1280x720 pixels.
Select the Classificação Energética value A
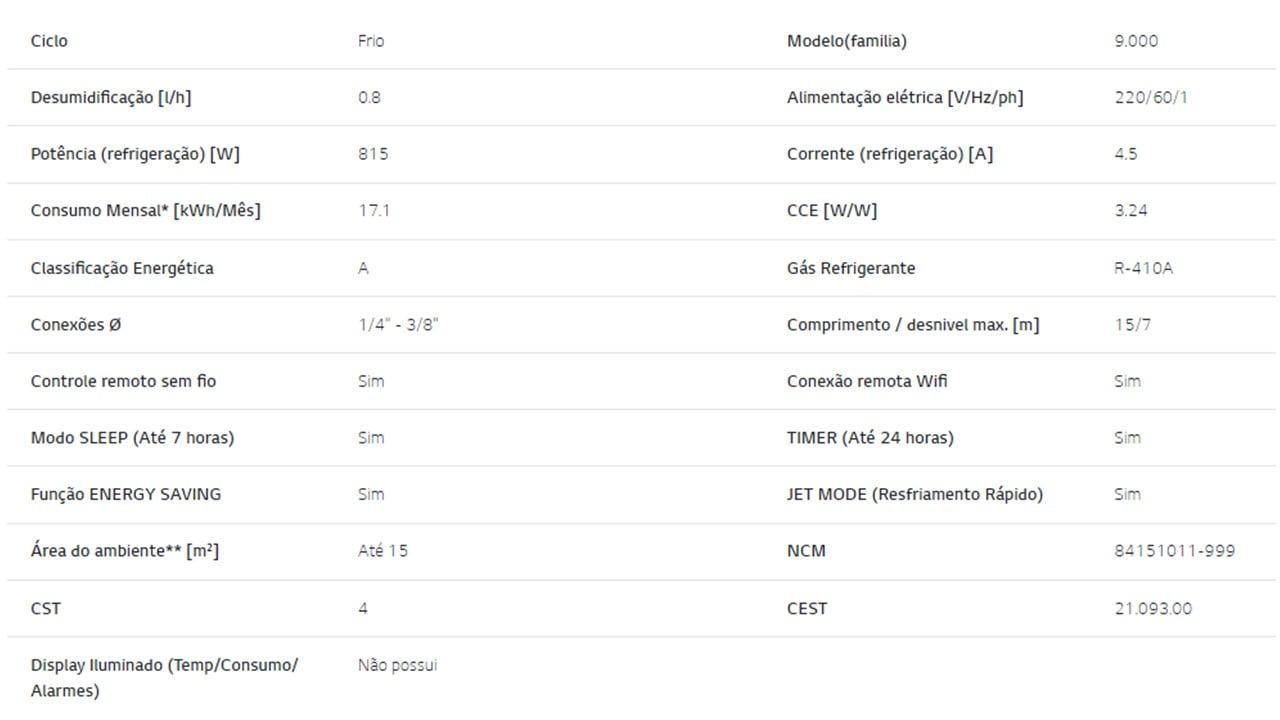tap(363, 268)
